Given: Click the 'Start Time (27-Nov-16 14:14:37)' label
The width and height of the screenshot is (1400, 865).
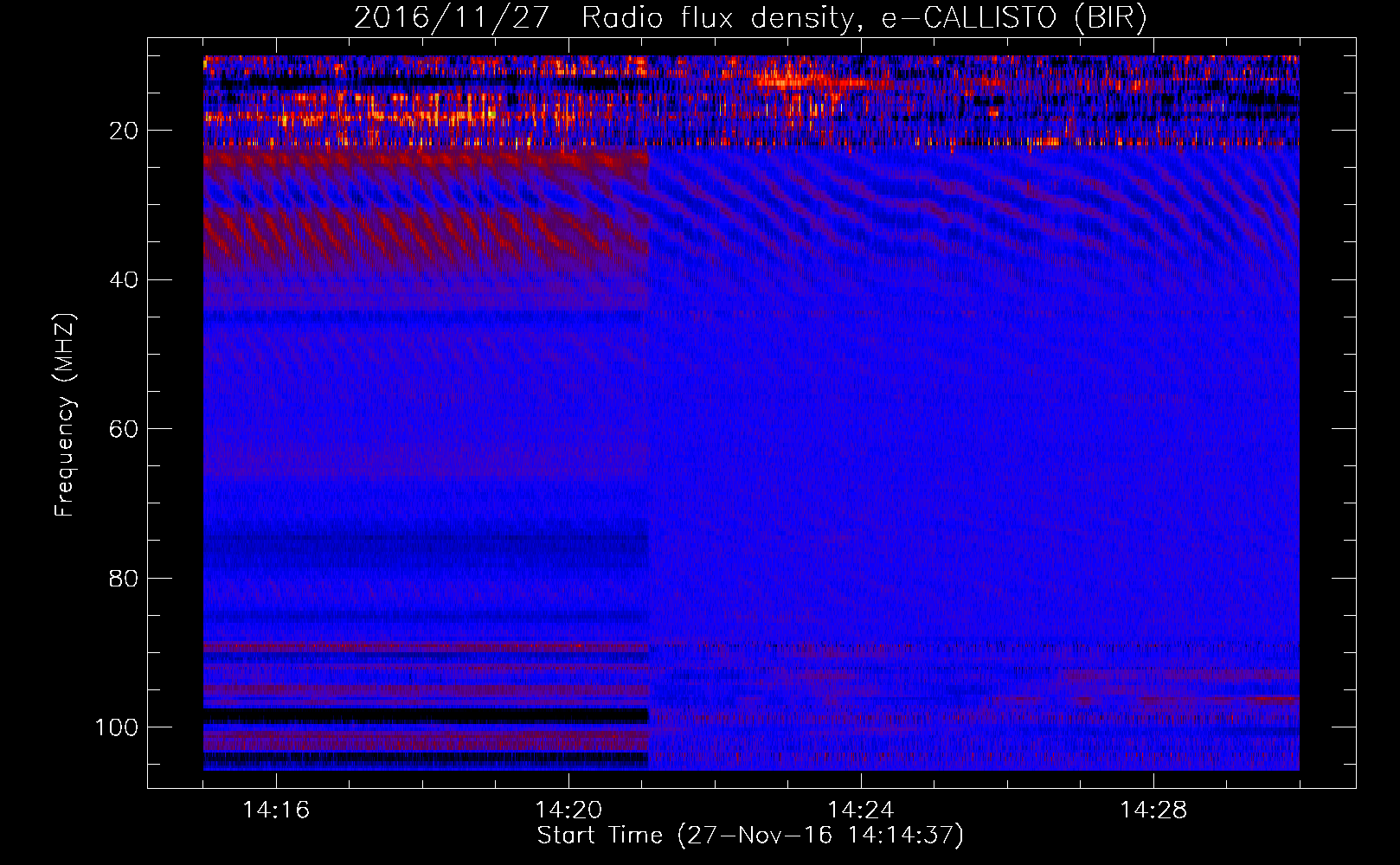Looking at the screenshot, I should [x=750, y=836].
